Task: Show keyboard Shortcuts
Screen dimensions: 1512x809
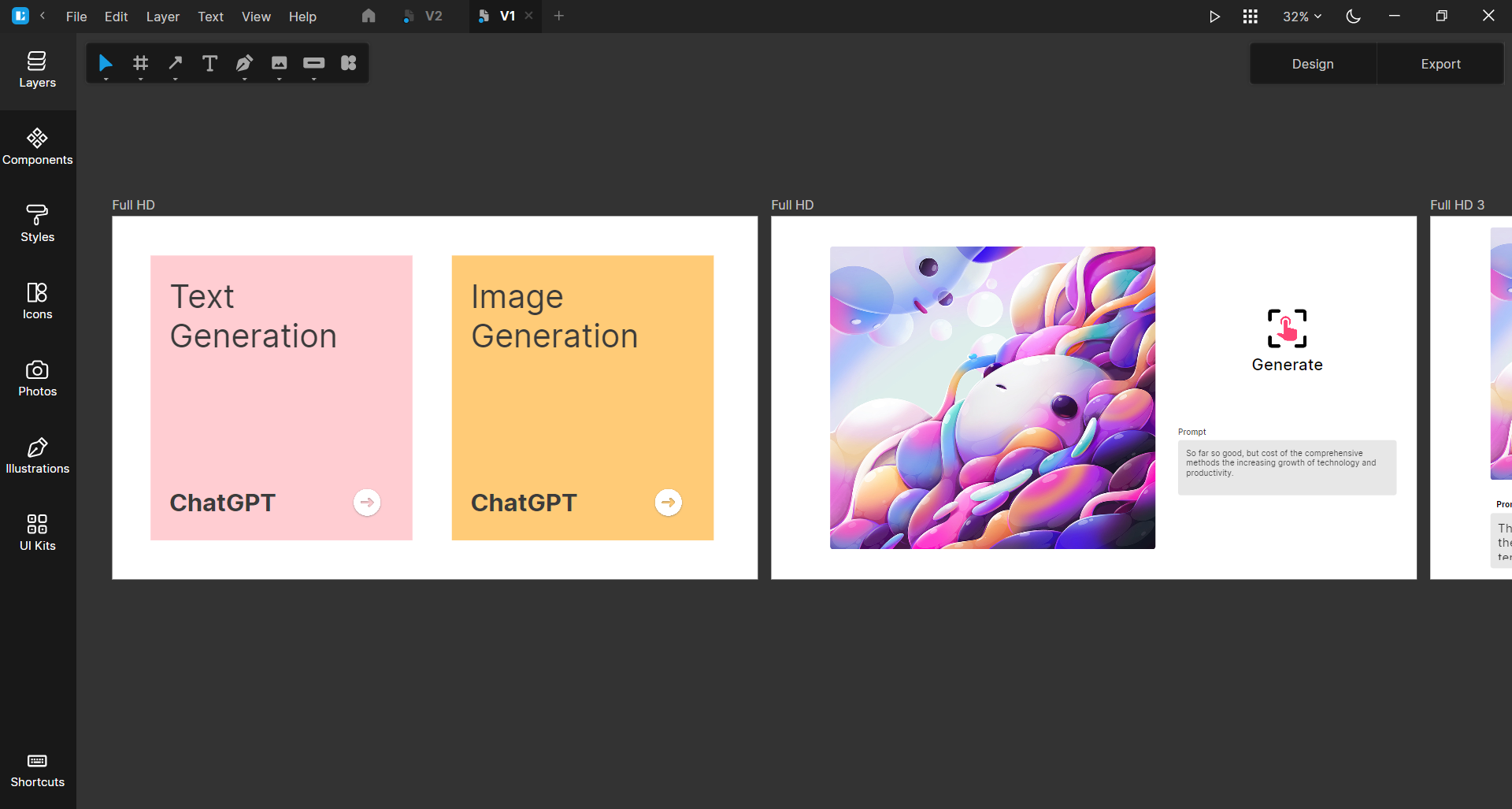Action: click(x=37, y=770)
